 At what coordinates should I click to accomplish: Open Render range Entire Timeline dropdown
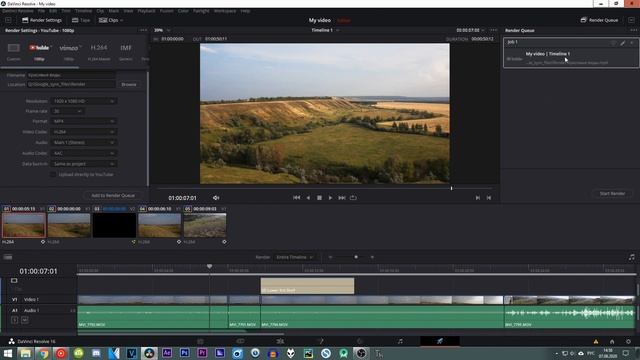295,257
